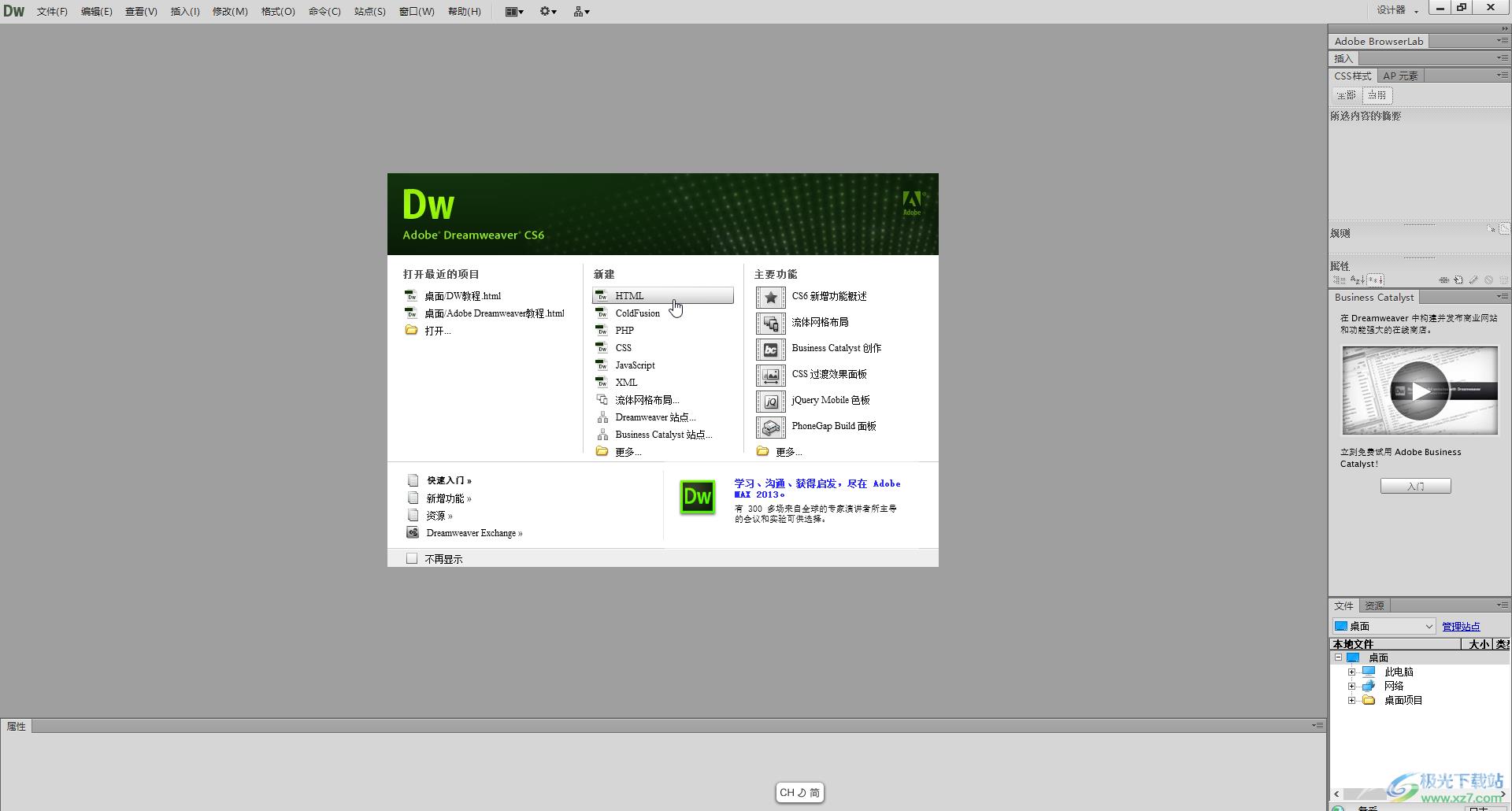Click Business Catalyst 站点... entry
Image resolution: width=1512 pixels, height=811 pixels.
(663, 435)
